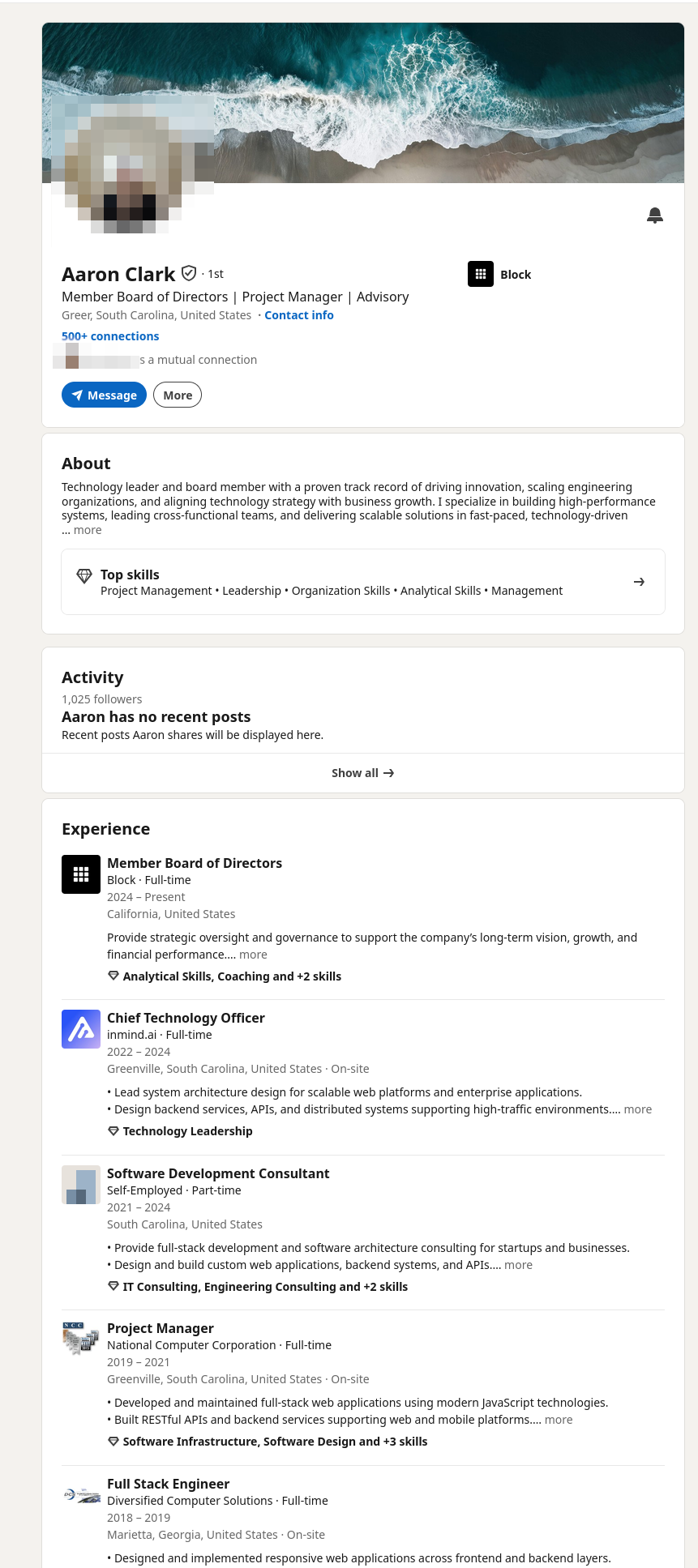Screen dimensions: 698x1568
Task: Click the verification shield badge beside Aaron Clark
Action: click(x=189, y=273)
